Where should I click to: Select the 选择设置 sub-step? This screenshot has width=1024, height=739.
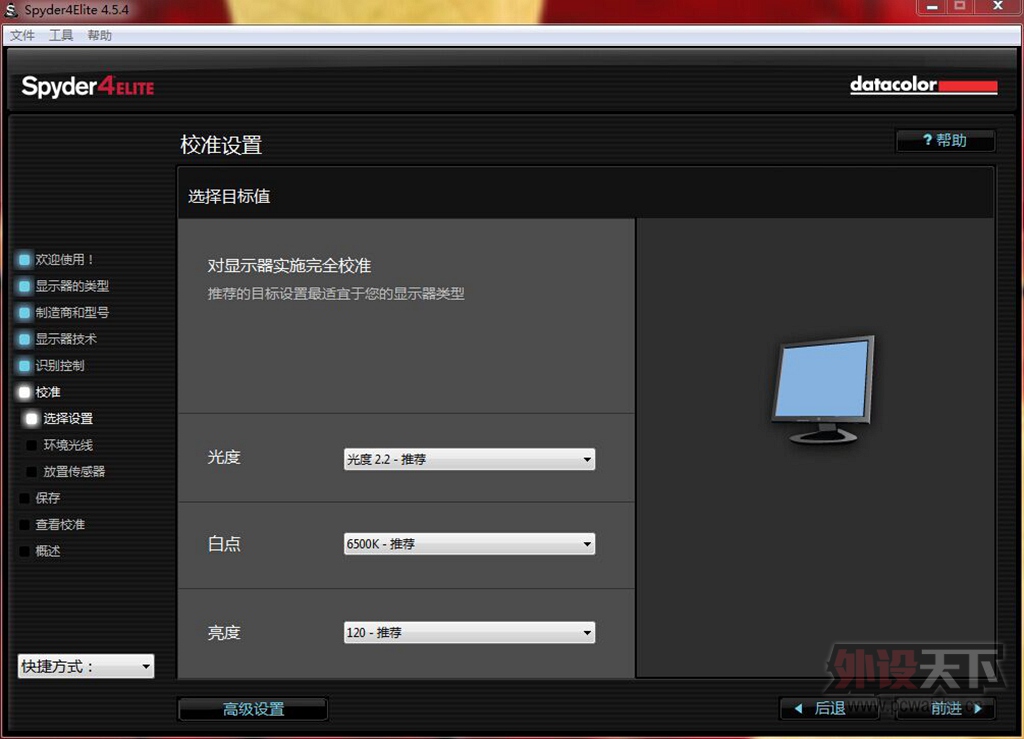click(x=68, y=418)
